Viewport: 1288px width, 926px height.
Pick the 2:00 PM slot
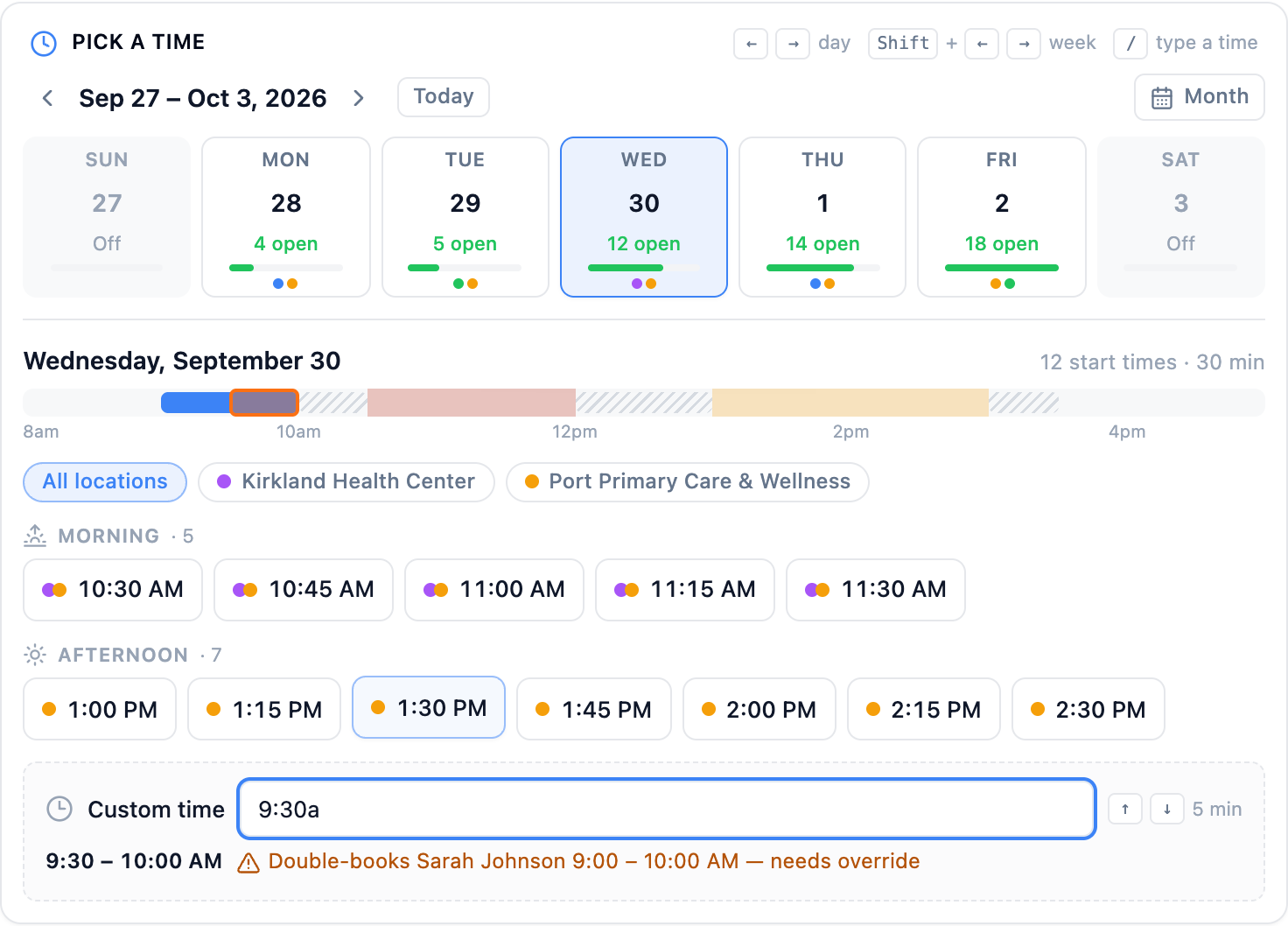[759, 709]
